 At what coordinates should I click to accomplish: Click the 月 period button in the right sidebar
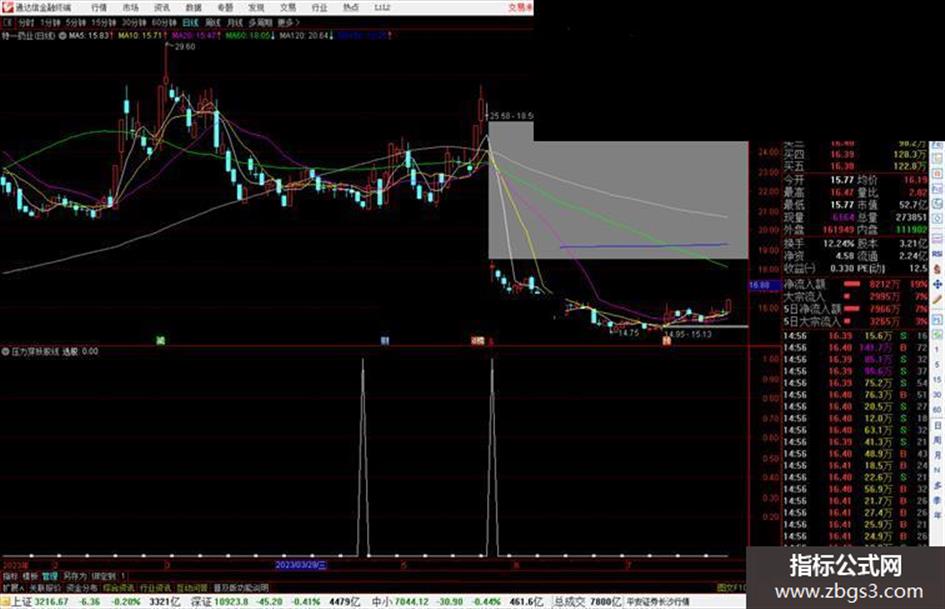click(937, 455)
